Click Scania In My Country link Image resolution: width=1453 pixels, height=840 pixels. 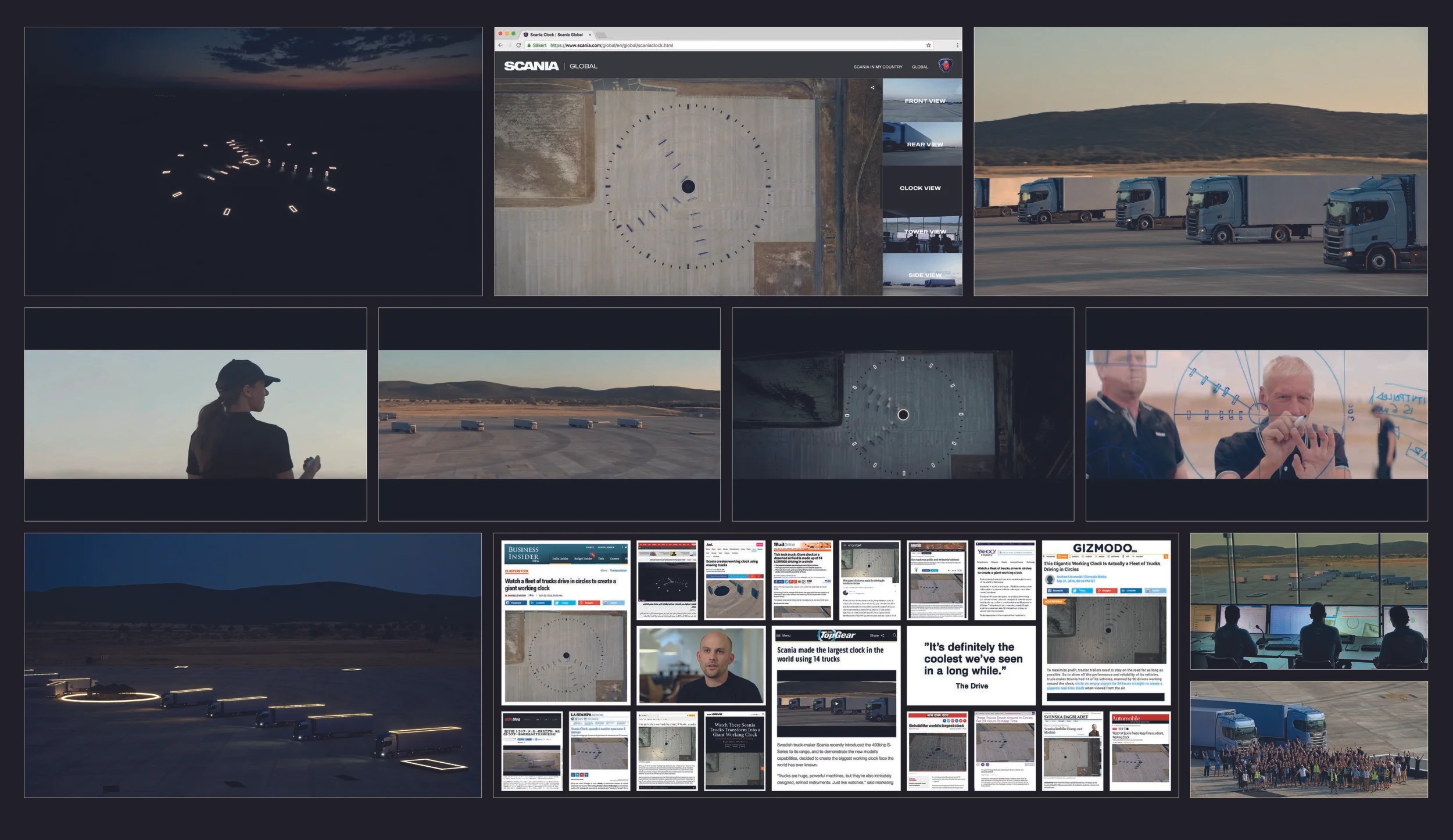pyautogui.click(x=878, y=67)
